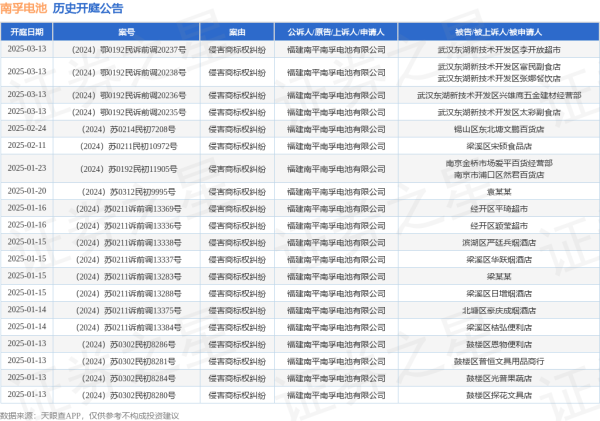Image resolution: width=600 pixels, height=421 pixels.
Task: Click defendant 滨湖区严廷兵烟酒店
Action: coord(499,243)
